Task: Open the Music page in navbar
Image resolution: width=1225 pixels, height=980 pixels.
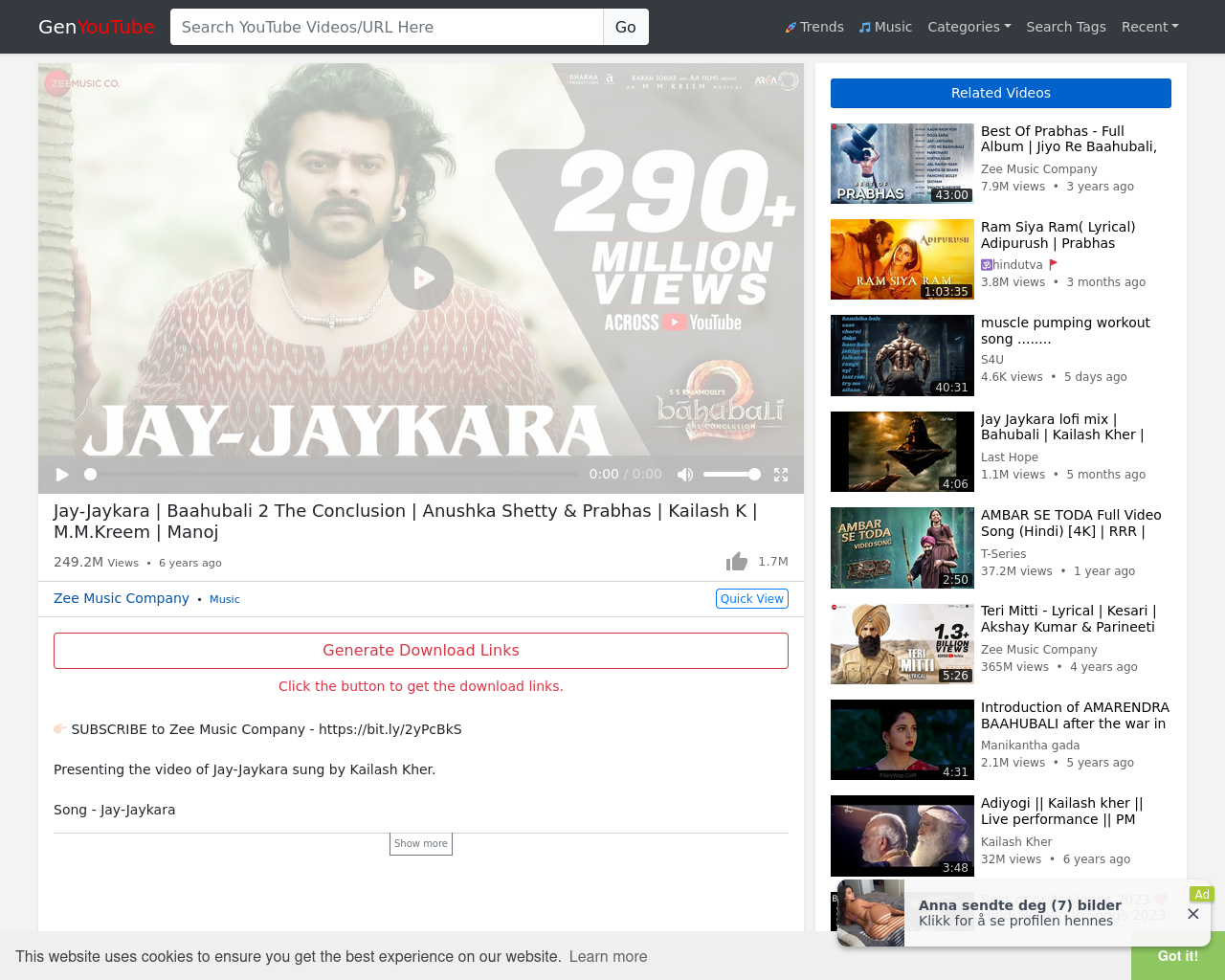Action: click(x=885, y=27)
